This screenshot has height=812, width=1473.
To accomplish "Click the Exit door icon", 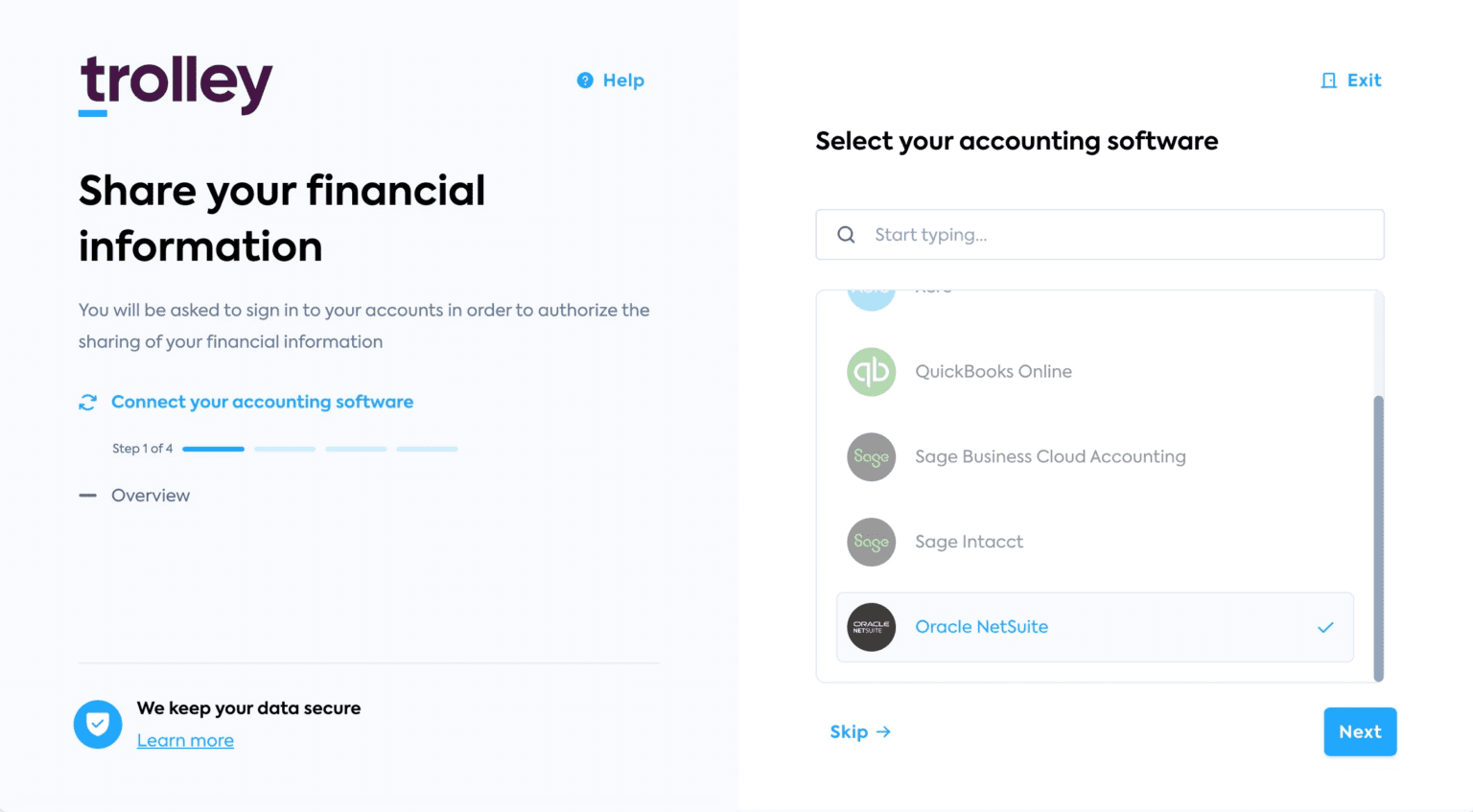I will click(x=1328, y=81).
